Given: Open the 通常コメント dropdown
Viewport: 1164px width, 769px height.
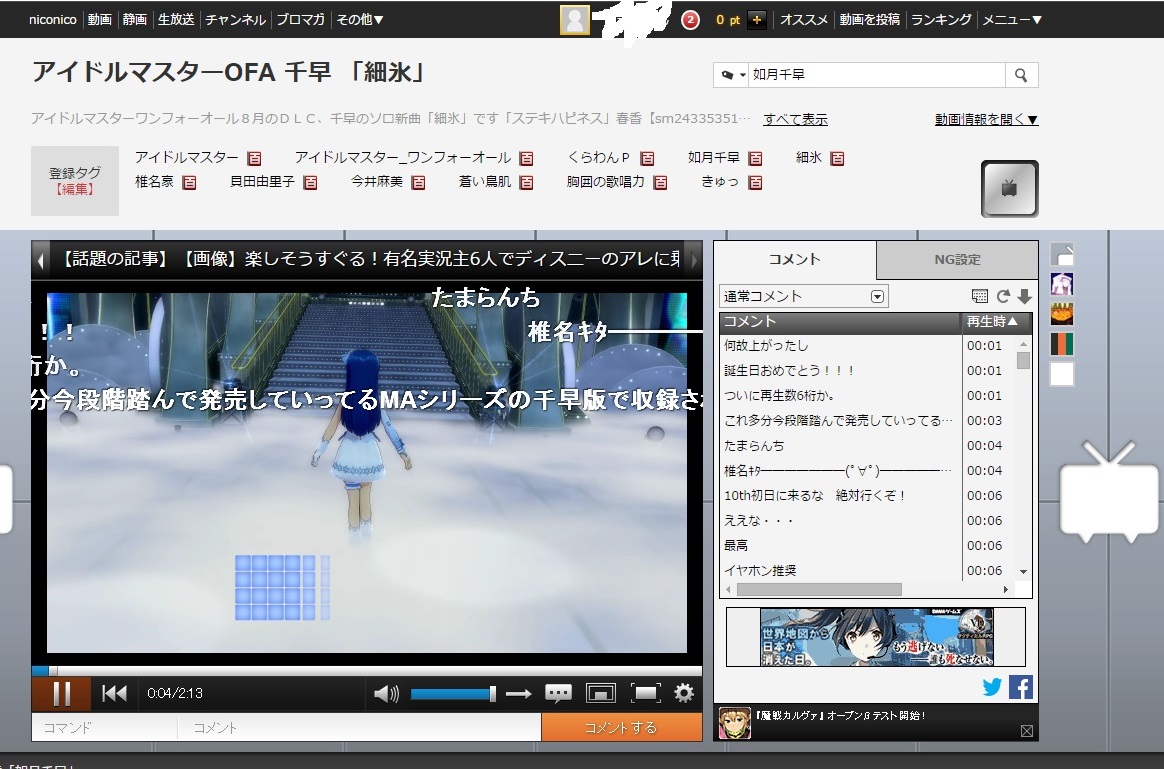Looking at the screenshot, I should click(803, 296).
